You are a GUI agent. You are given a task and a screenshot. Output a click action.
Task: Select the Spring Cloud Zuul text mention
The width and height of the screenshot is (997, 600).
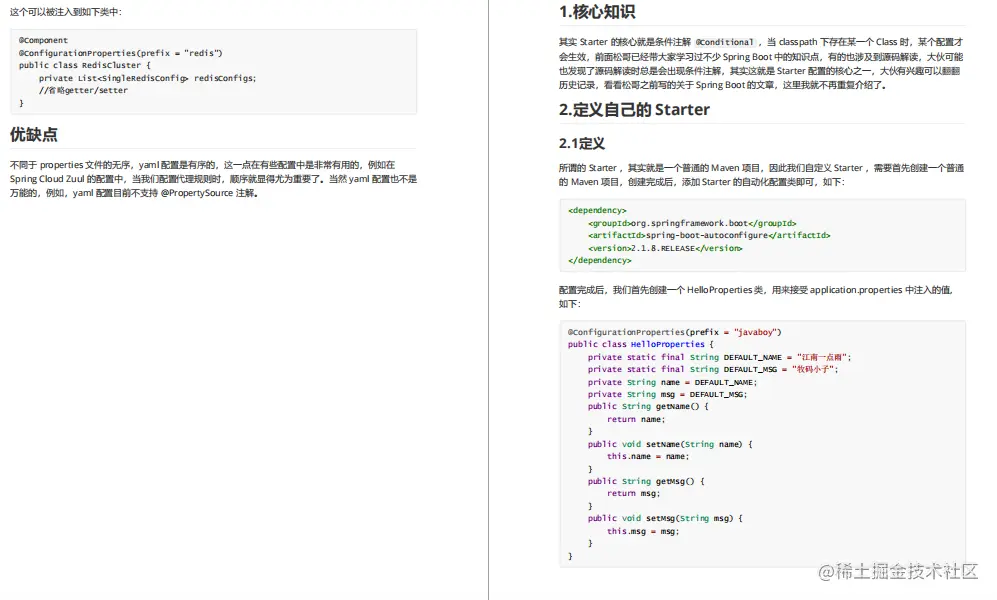click(45, 179)
